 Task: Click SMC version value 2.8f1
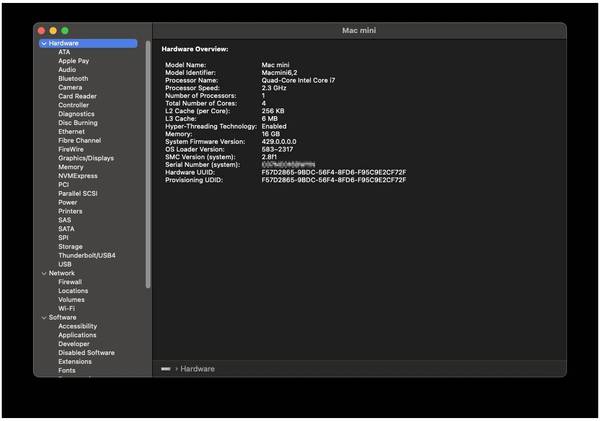click(269, 157)
